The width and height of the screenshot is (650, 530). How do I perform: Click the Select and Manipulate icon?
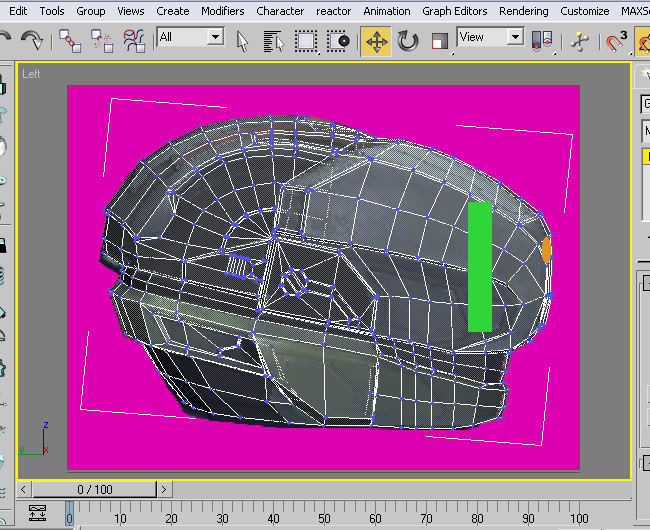click(580, 41)
